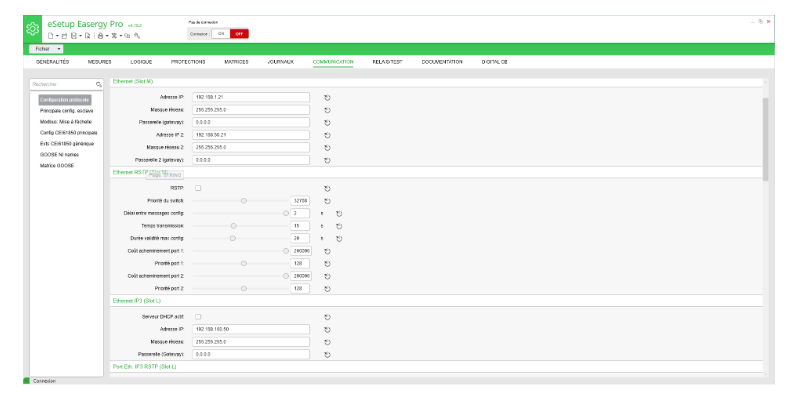This screenshot has height=396, width=796.
Task: Expand the save icon dropdown arrow
Action: coord(80,36)
